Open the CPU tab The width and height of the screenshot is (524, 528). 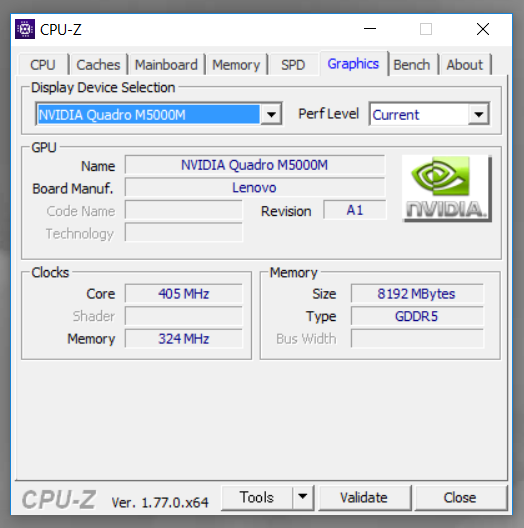43,65
